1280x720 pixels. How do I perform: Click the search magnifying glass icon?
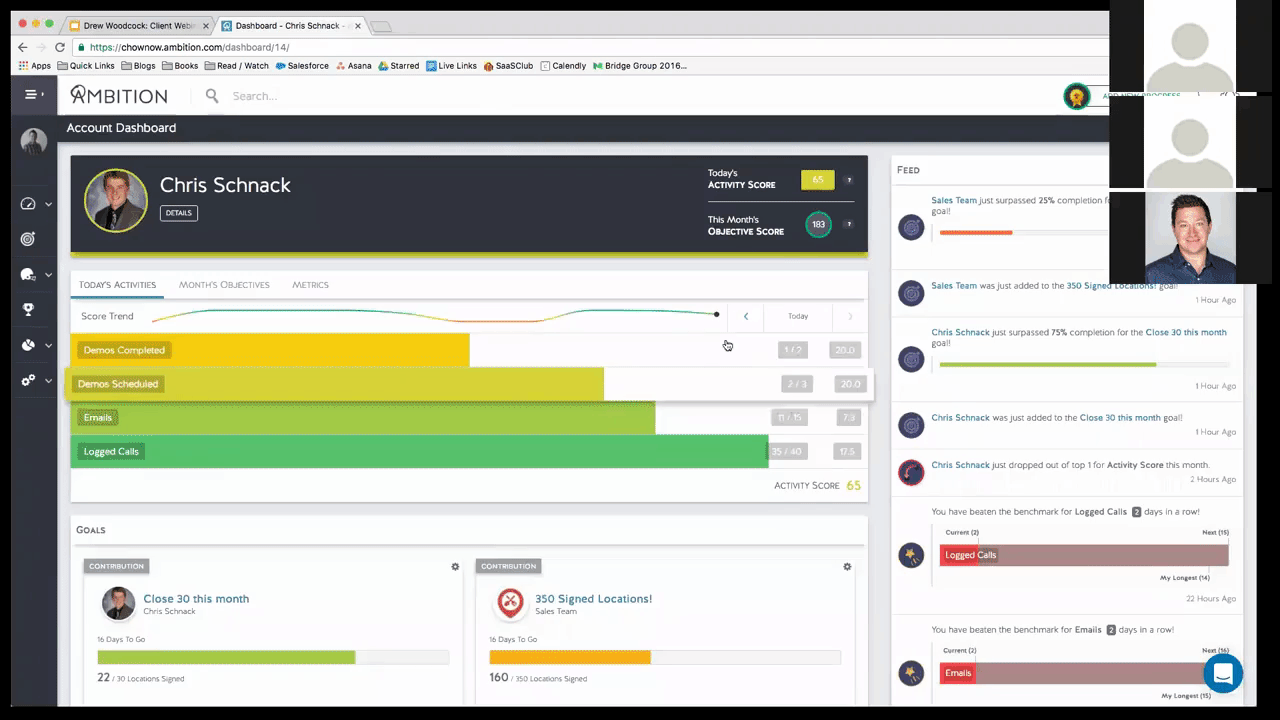pyautogui.click(x=211, y=95)
